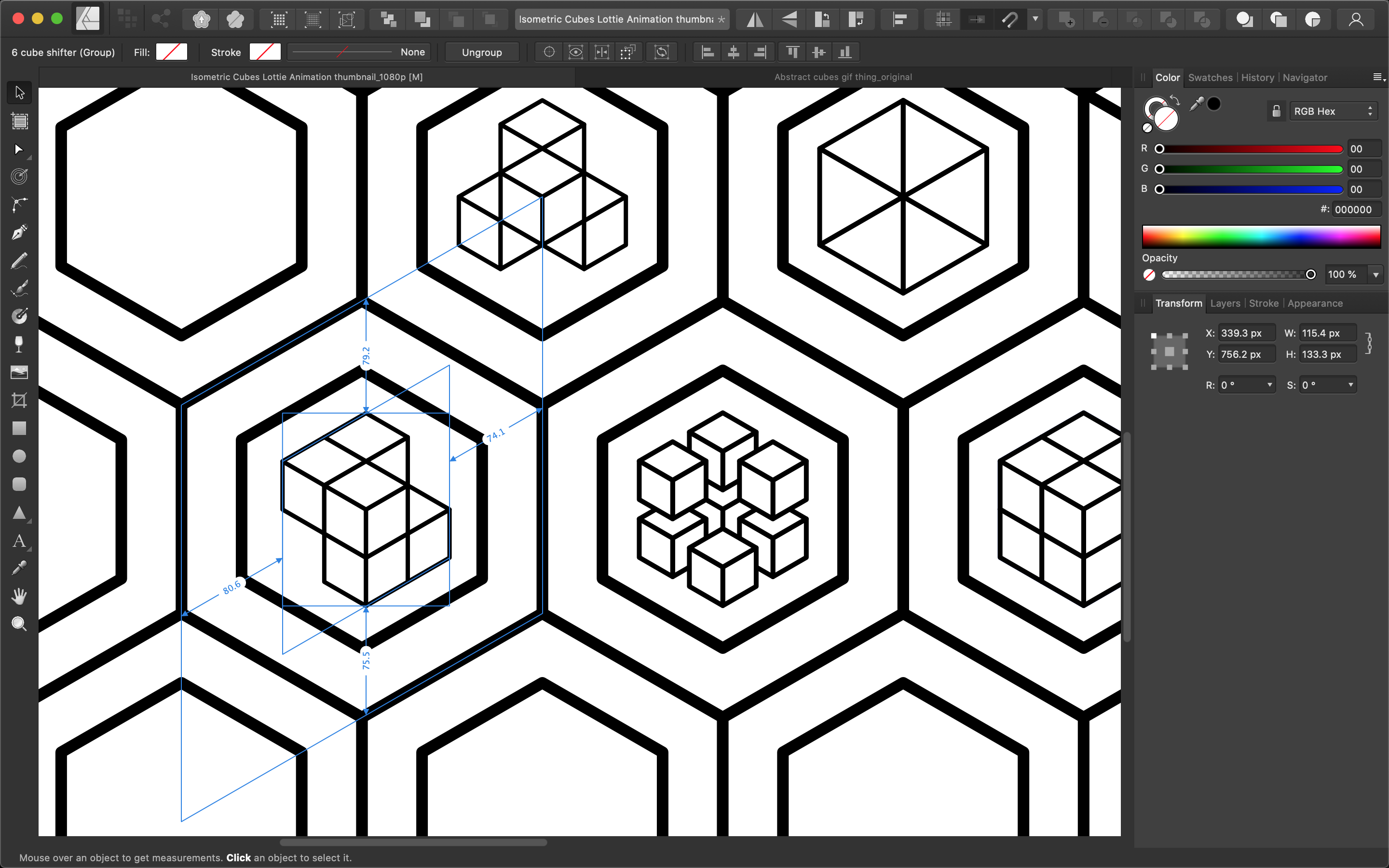Viewport: 1389px width, 868px height.
Task: Switch to the Pixel persona
Action: (127, 19)
